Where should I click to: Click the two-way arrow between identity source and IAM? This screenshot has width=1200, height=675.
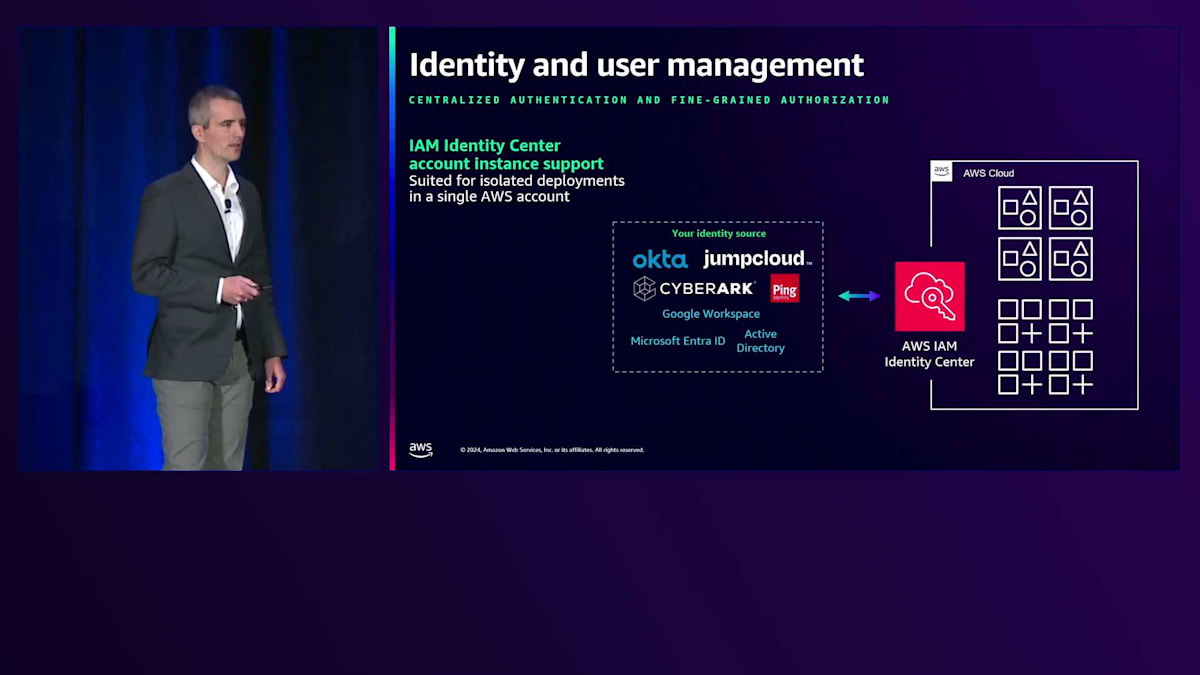[x=859, y=296]
